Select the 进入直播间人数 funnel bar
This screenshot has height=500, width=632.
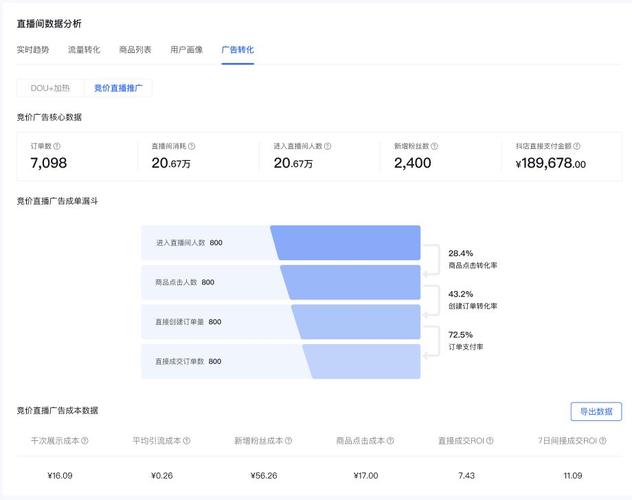click(x=281, y=243)
